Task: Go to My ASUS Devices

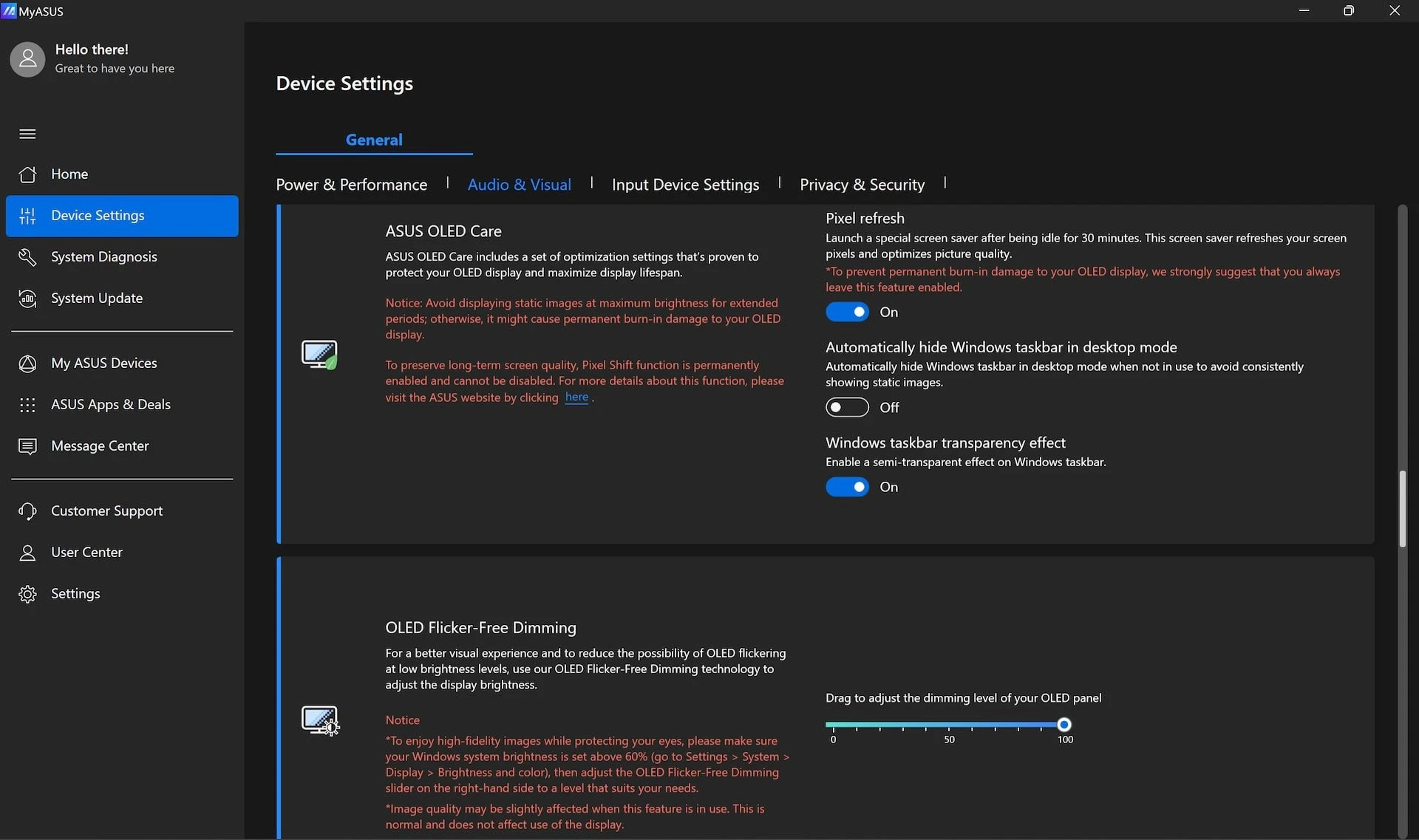Action: tap(122, 363)
